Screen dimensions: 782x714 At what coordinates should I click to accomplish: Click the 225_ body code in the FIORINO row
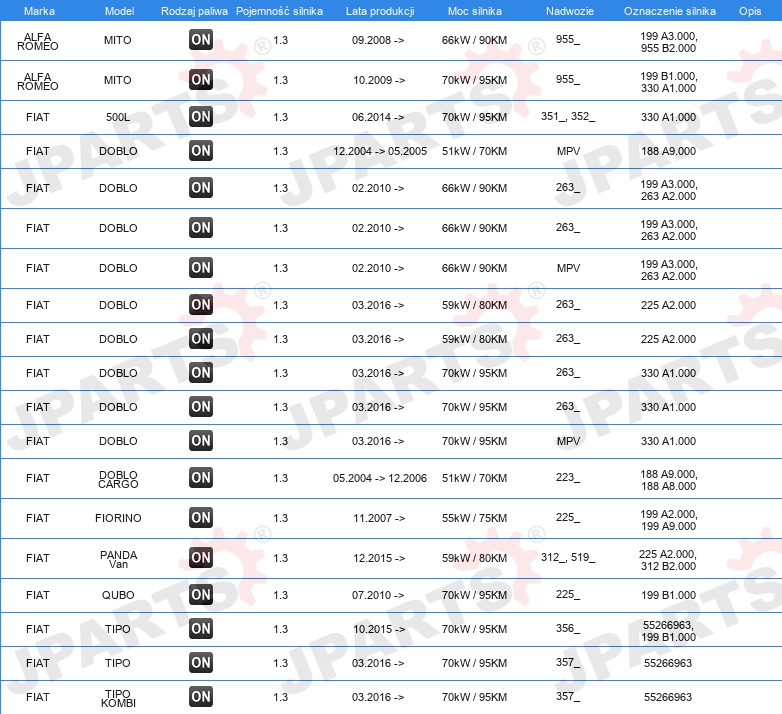point(568,517)
